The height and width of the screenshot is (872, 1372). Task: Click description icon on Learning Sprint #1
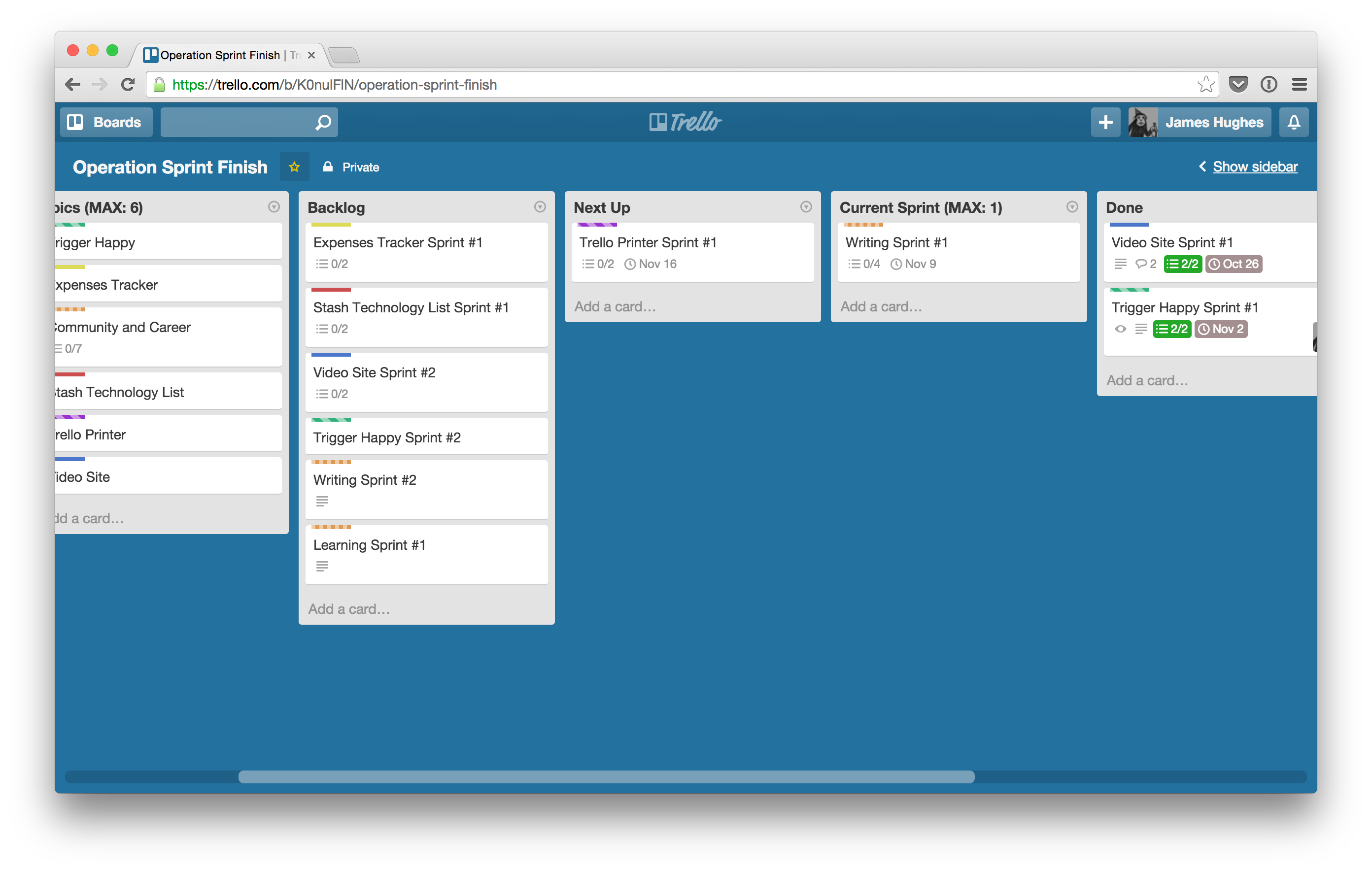click(322, 566)
